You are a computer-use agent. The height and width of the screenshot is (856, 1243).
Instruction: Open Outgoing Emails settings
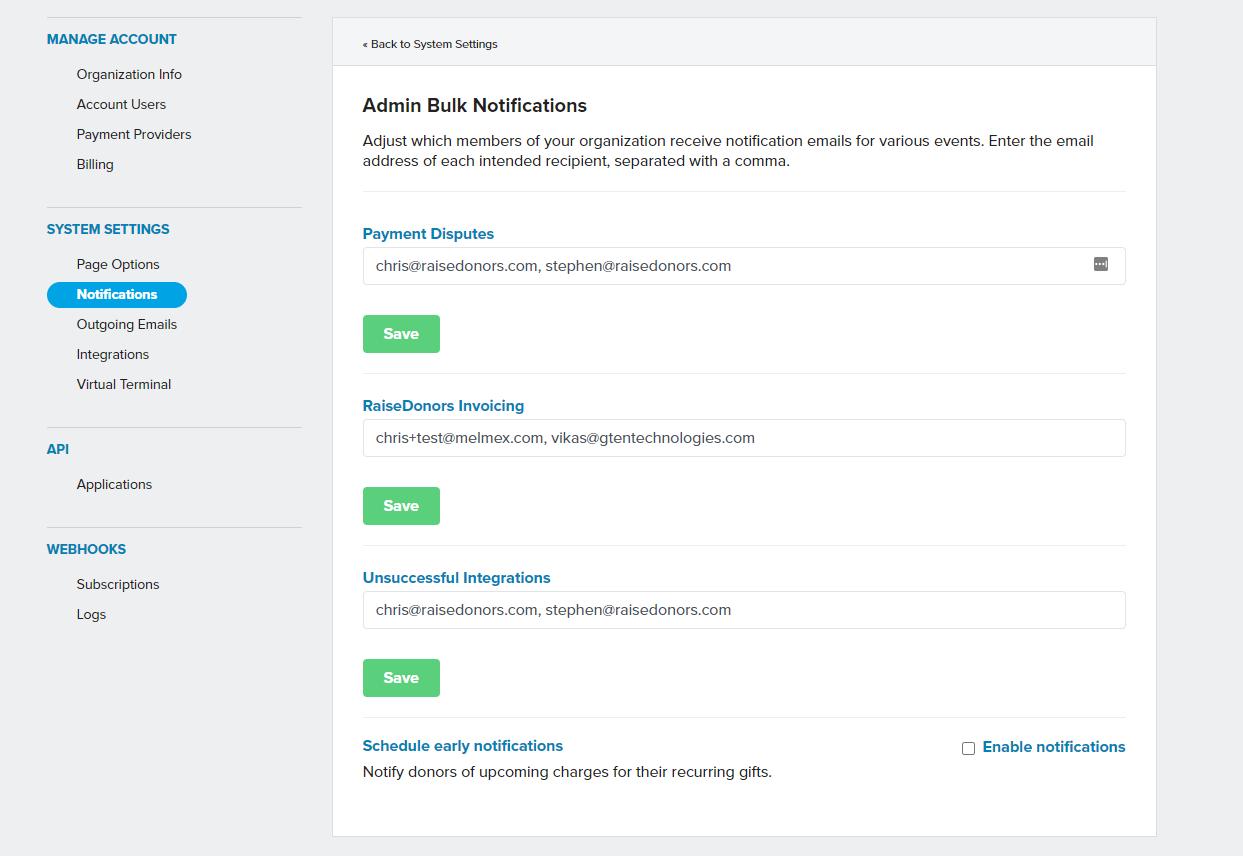point(127,324)
